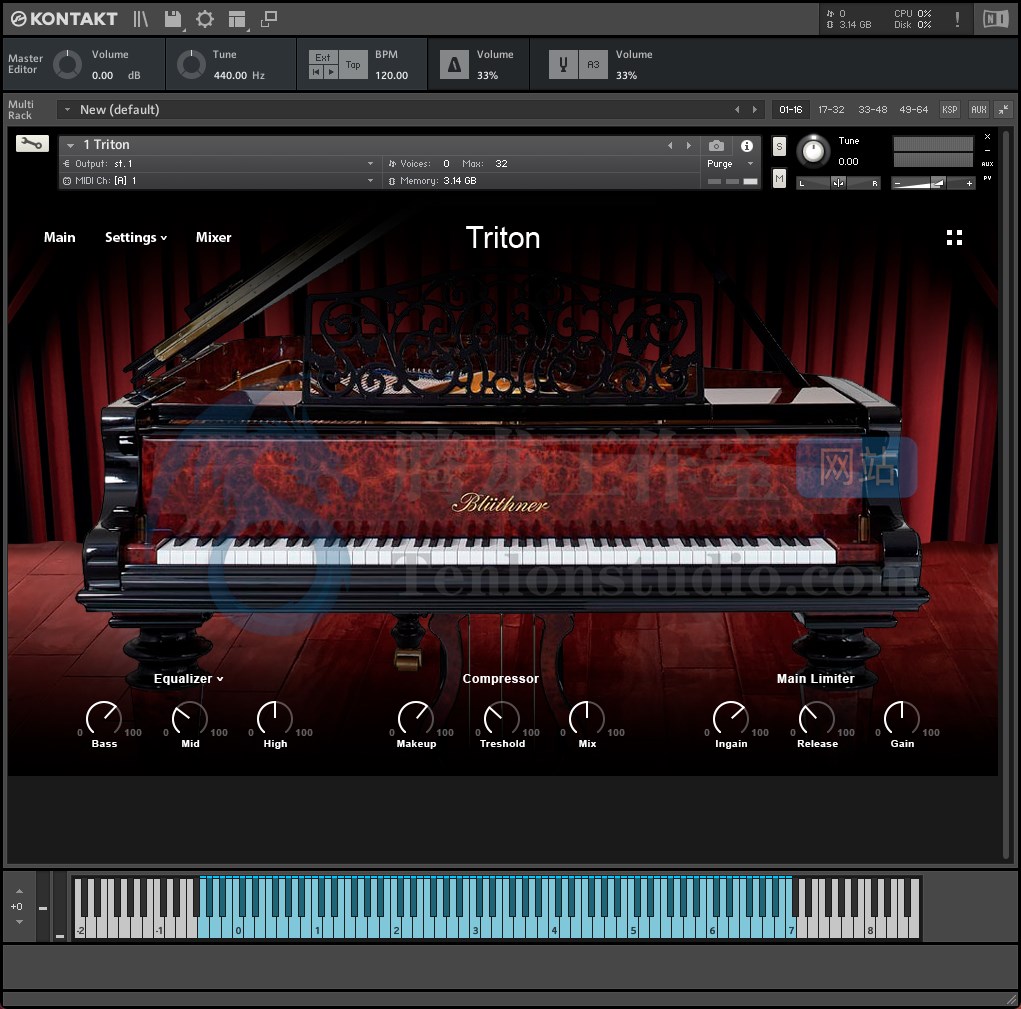Viewport: 1021px width, 1009px height.
Task: Select the 17-32 rack page tab
Action: tap(831, 109)
